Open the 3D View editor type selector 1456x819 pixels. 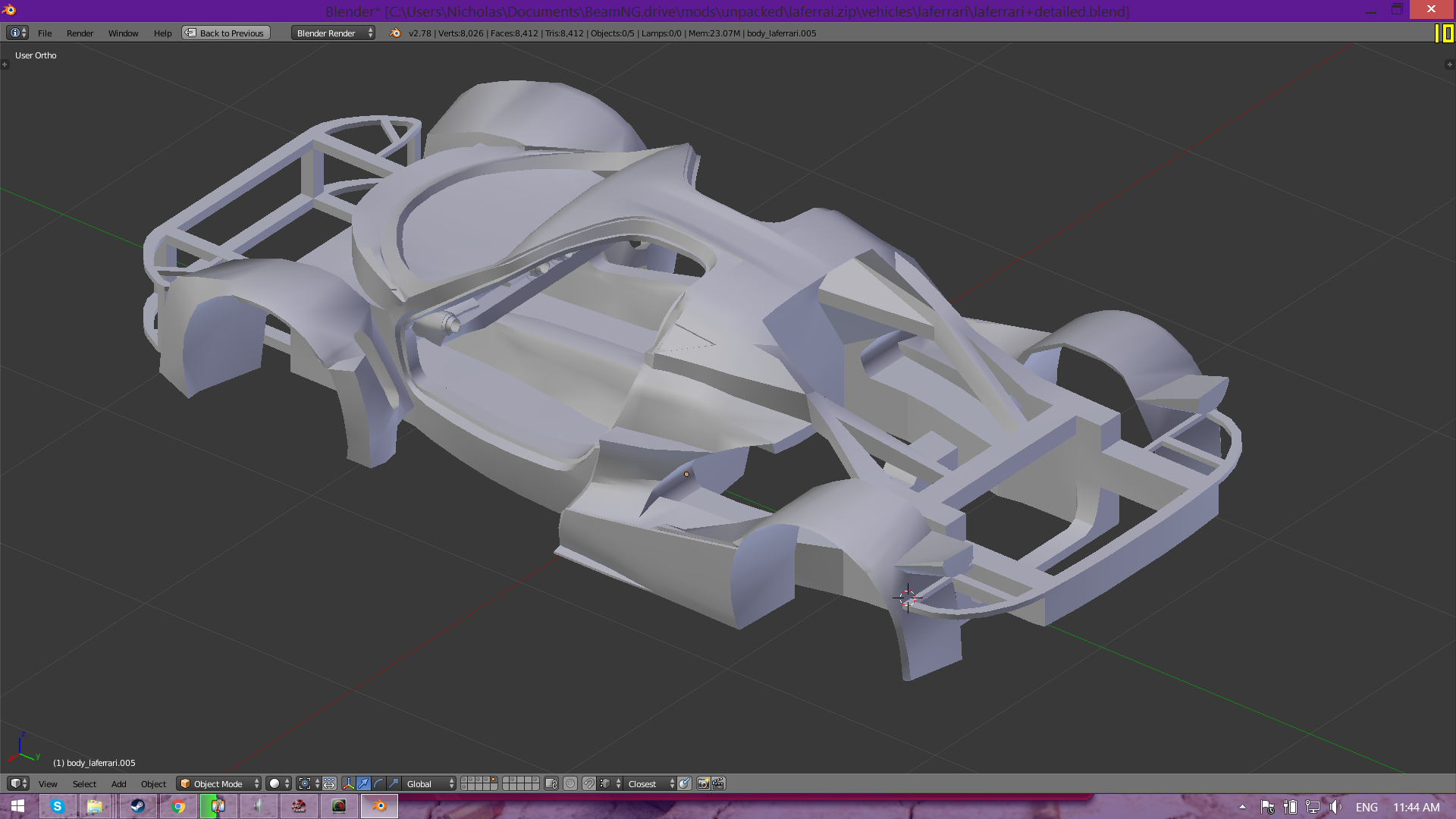tap(18, 783)
